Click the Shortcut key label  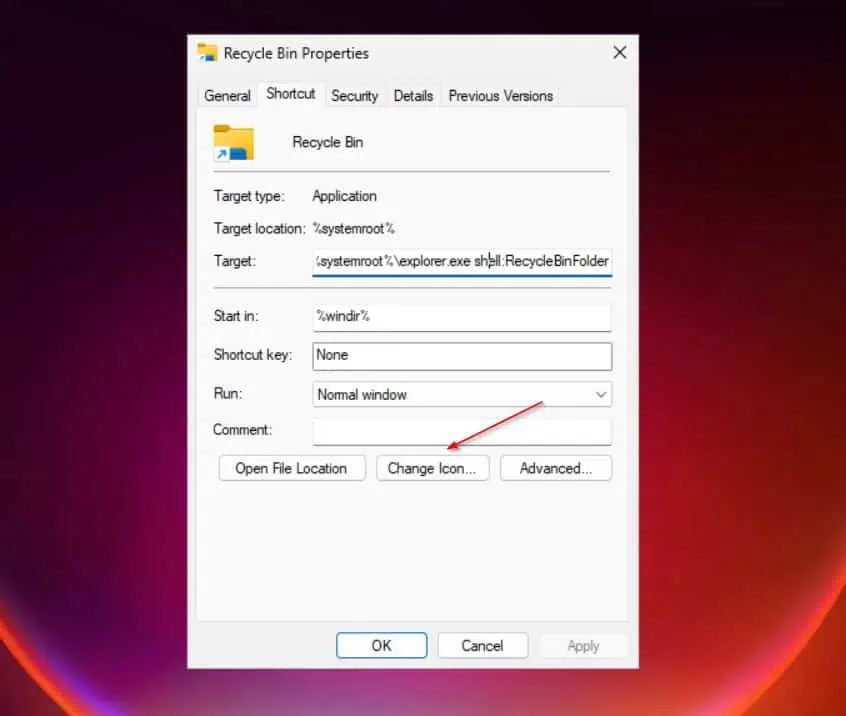(253, 354)
